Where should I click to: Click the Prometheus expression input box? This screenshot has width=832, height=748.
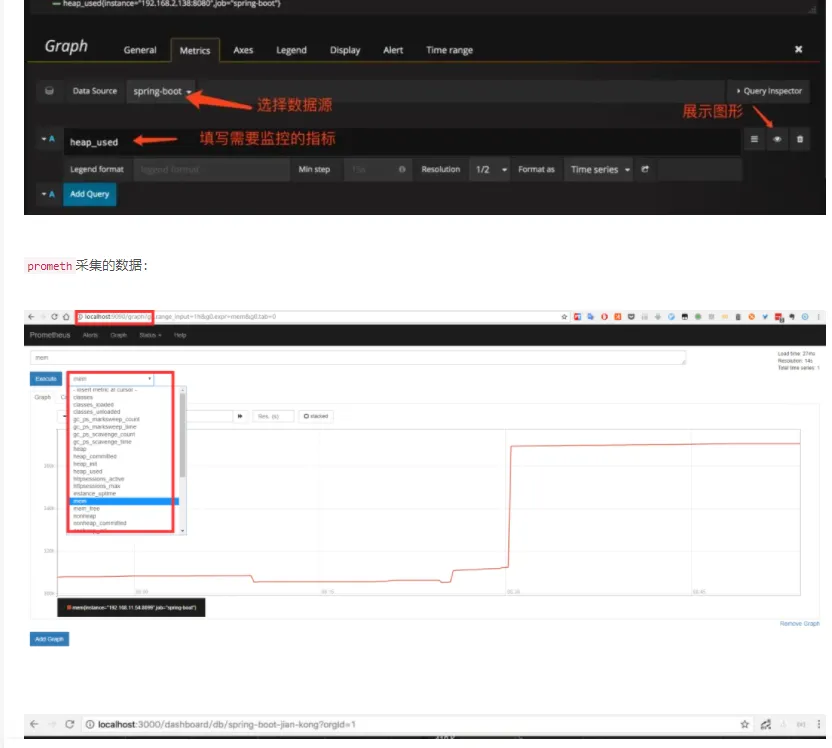tap(358, 358)
